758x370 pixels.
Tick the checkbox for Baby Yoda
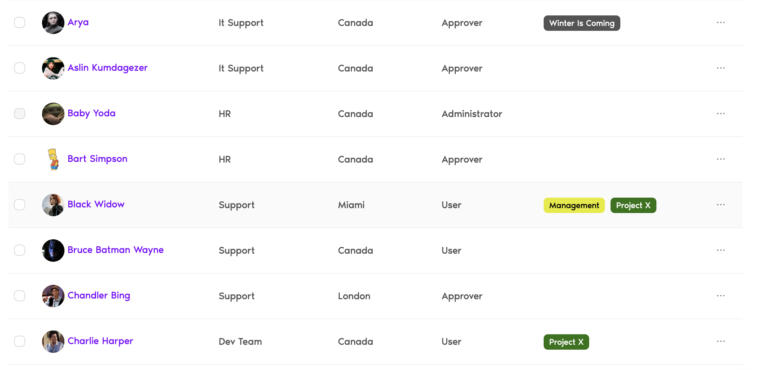coord(19,113)
